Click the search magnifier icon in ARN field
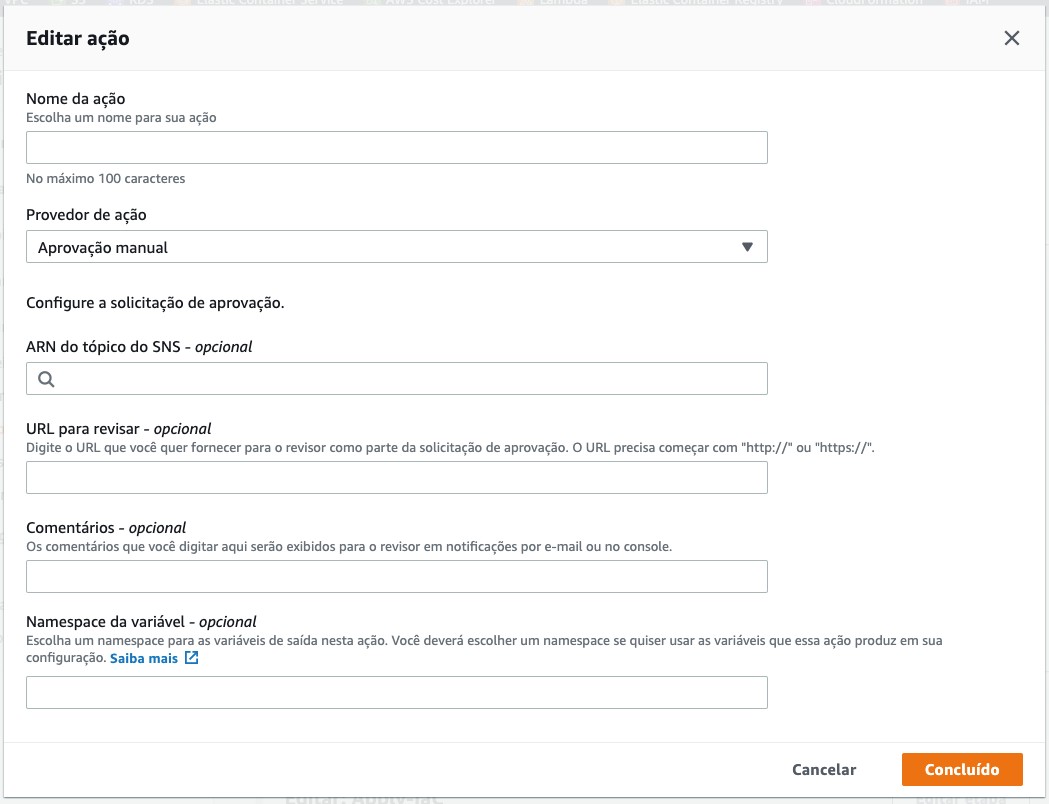1049x804 pixels. [45, 379]
